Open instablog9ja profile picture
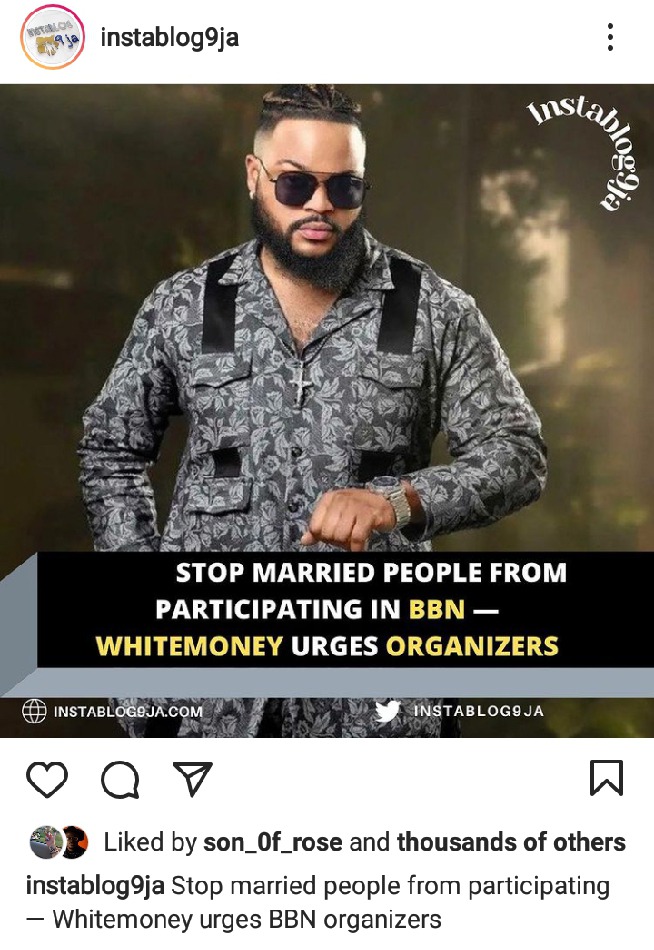The width and height of the screenshot is (654, 950). pyautogui.click(x=53, y=38)
